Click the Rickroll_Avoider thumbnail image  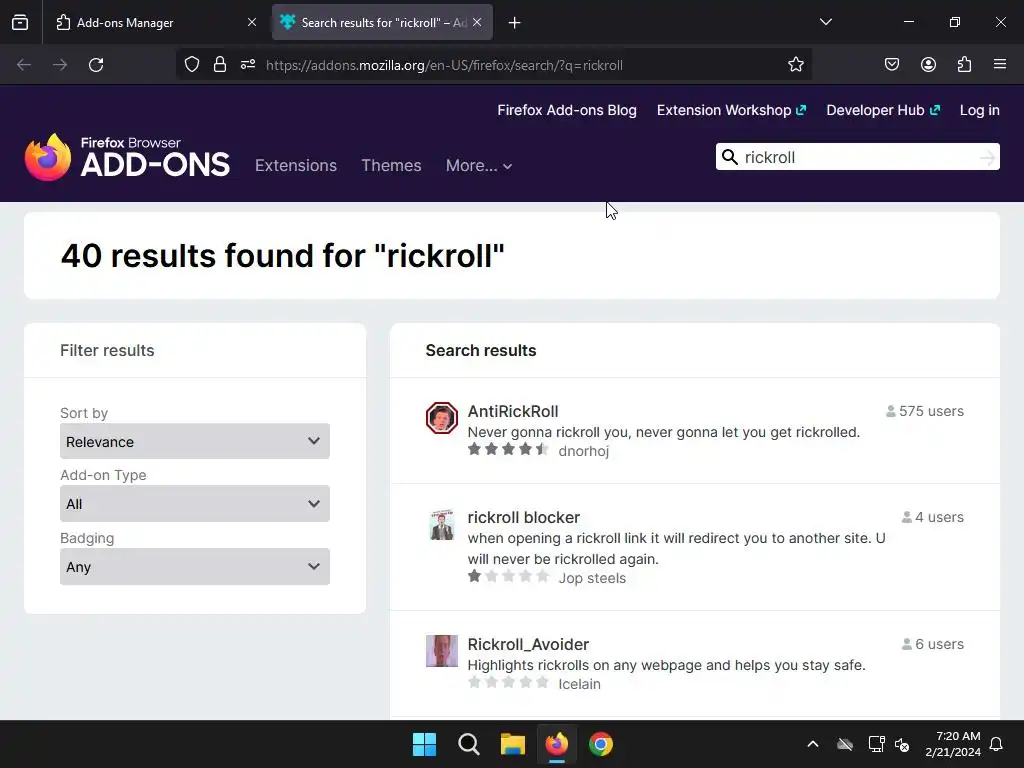(x=441, y=651)
